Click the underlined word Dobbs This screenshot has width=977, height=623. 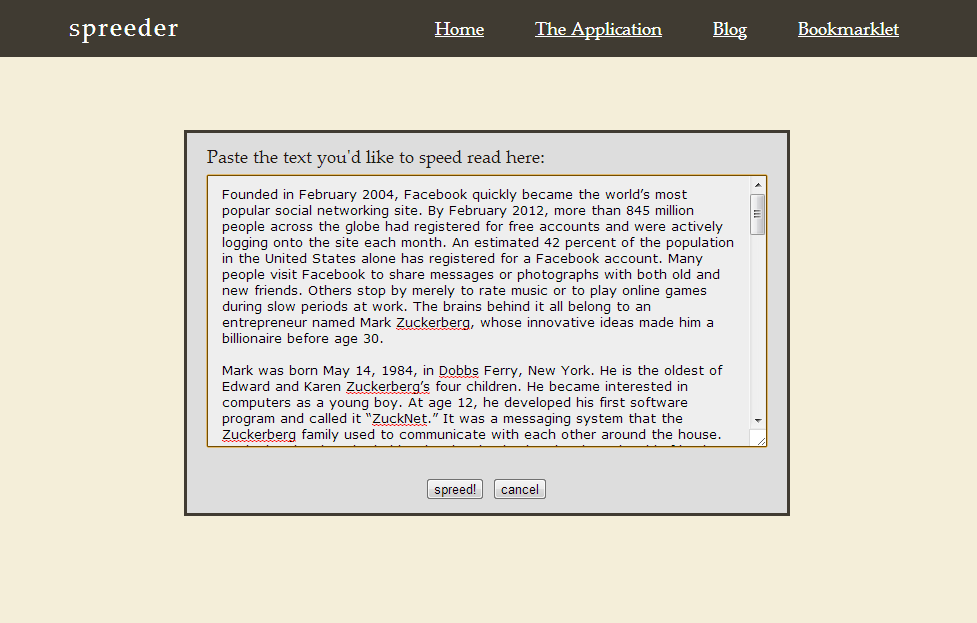coord(457,370)
